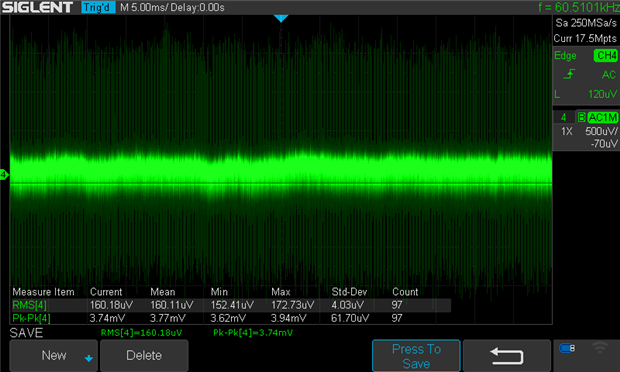Click the timebase M 5.00ms/ readout
The width and height of the screenshot is (620, 372).
pyautogui.click(x=144, y=8)
